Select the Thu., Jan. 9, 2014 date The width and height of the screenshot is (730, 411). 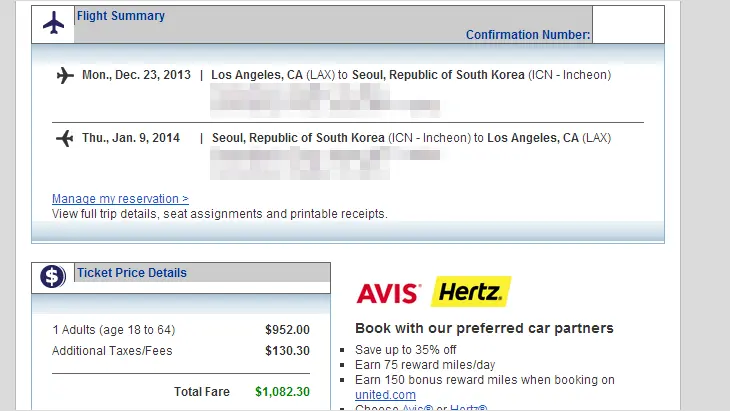pyautogui.click(x=131, y=138)
